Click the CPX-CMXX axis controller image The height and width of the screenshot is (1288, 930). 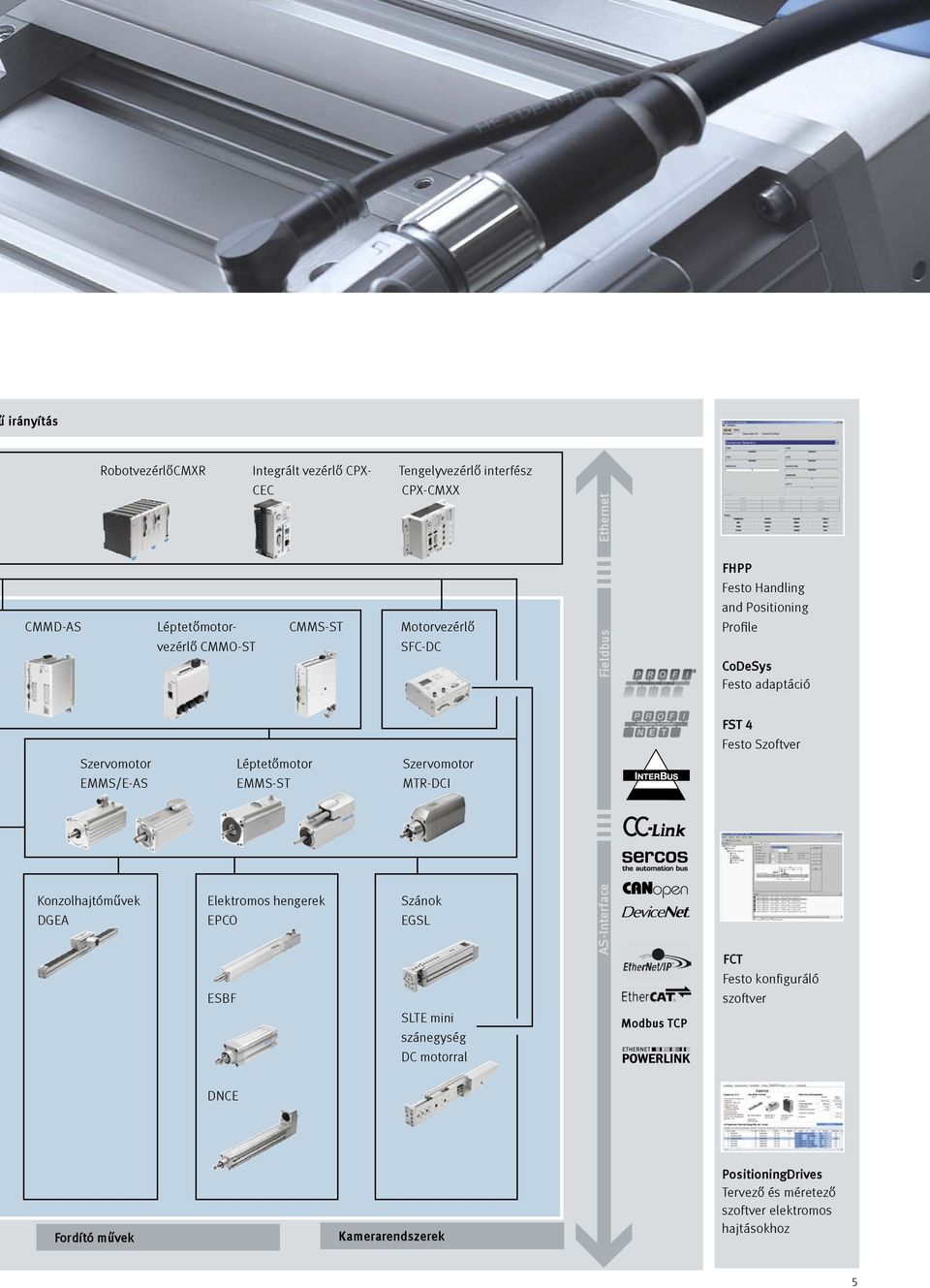click(x=428, y=531)
